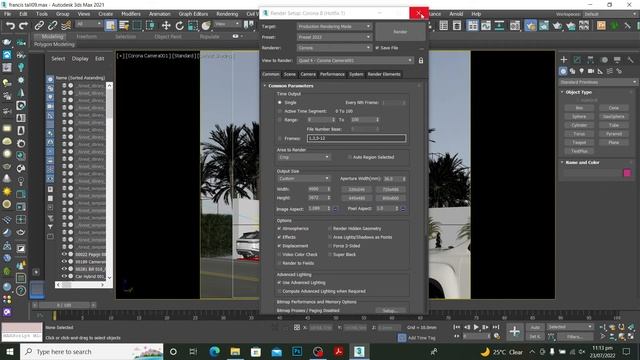Click the lock view to render icon
Viewport: 640px width, 360px height.
click(421, 60)
